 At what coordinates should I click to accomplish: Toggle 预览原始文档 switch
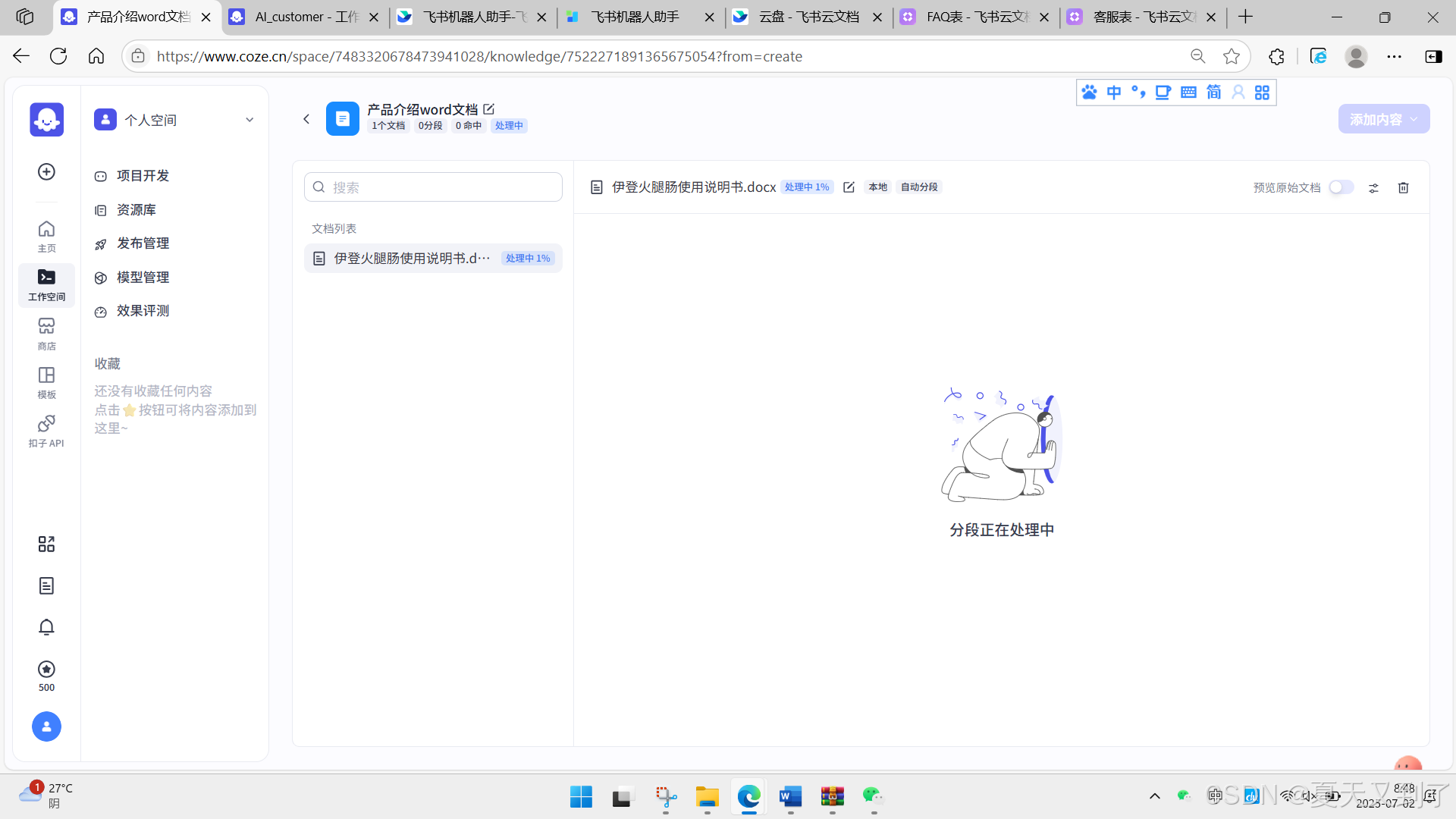[x=1341, y=187]
